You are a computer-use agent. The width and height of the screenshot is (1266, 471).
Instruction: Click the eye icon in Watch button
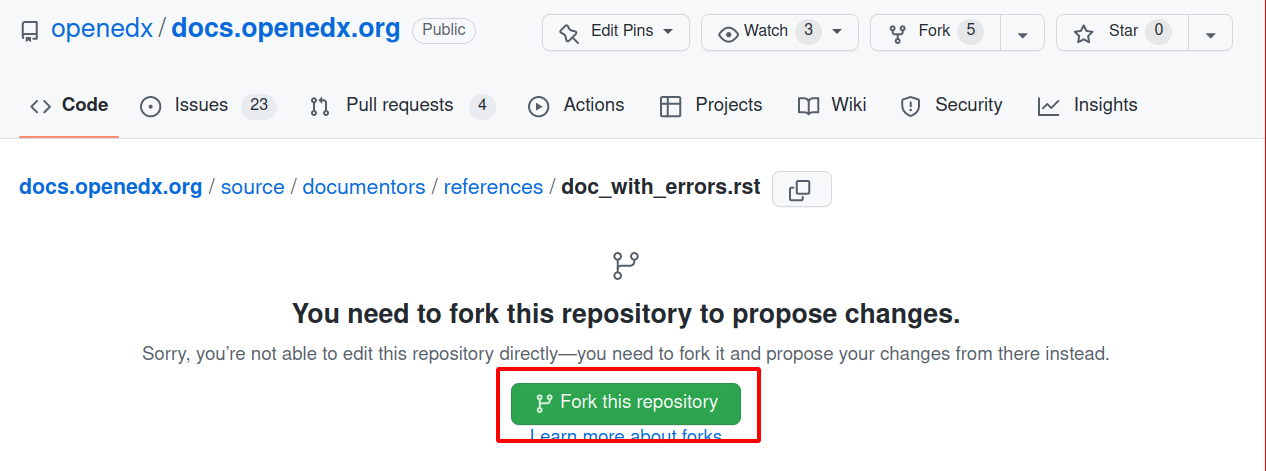728,33
